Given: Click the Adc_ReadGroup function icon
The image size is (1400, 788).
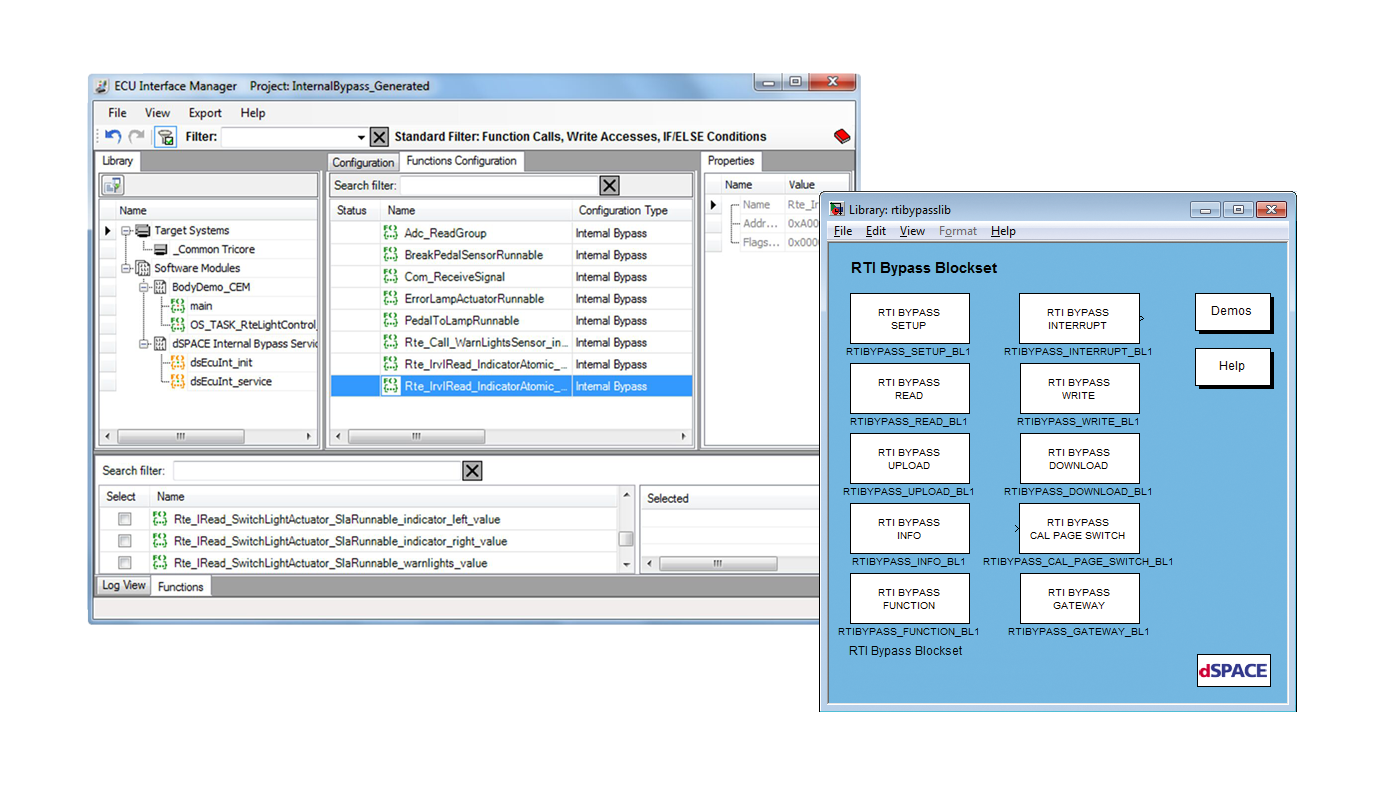Looking at the screenshot, I should pos(391,232).
